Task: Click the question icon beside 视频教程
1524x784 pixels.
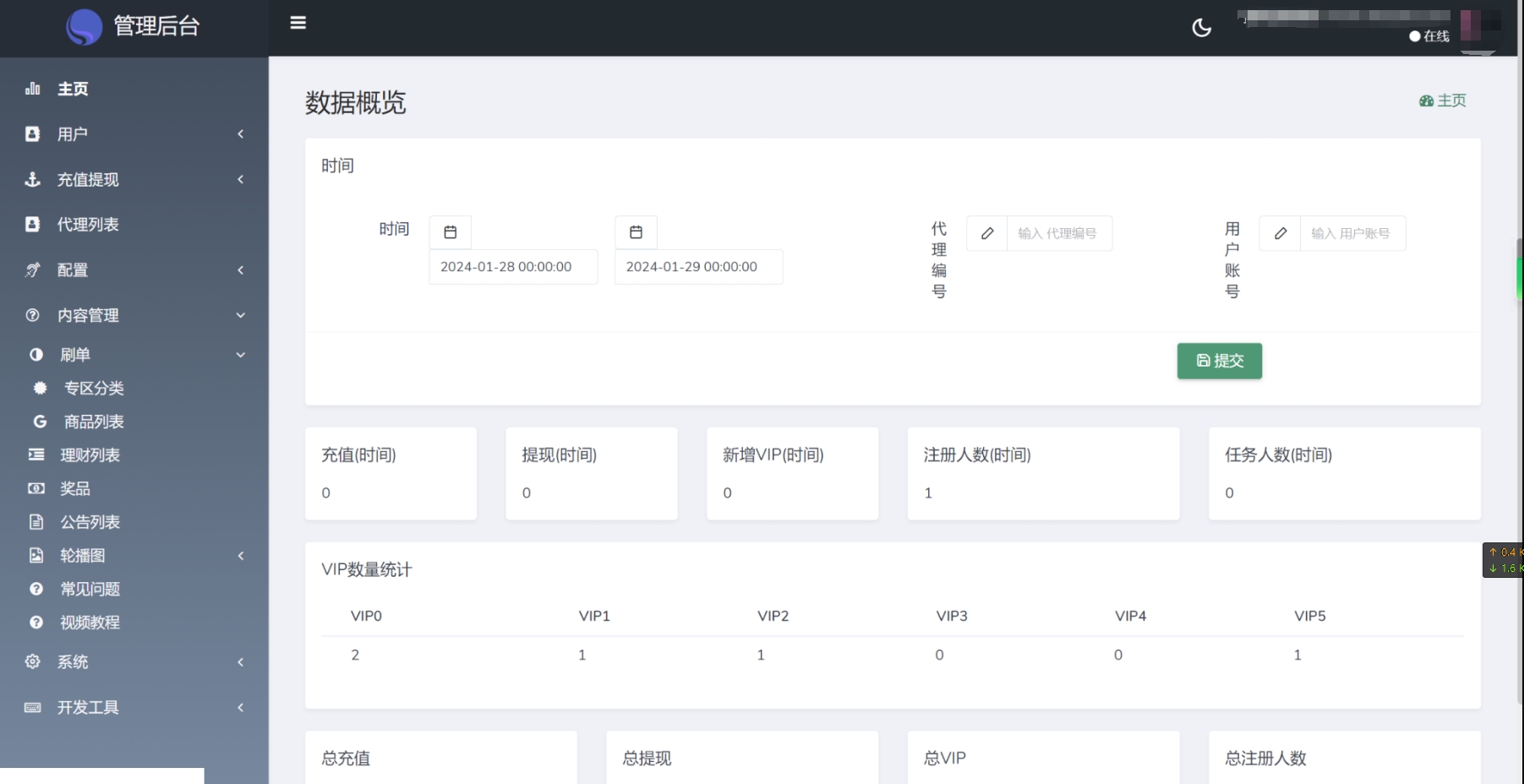Action: pyautogui.click(x=36, y=623)
